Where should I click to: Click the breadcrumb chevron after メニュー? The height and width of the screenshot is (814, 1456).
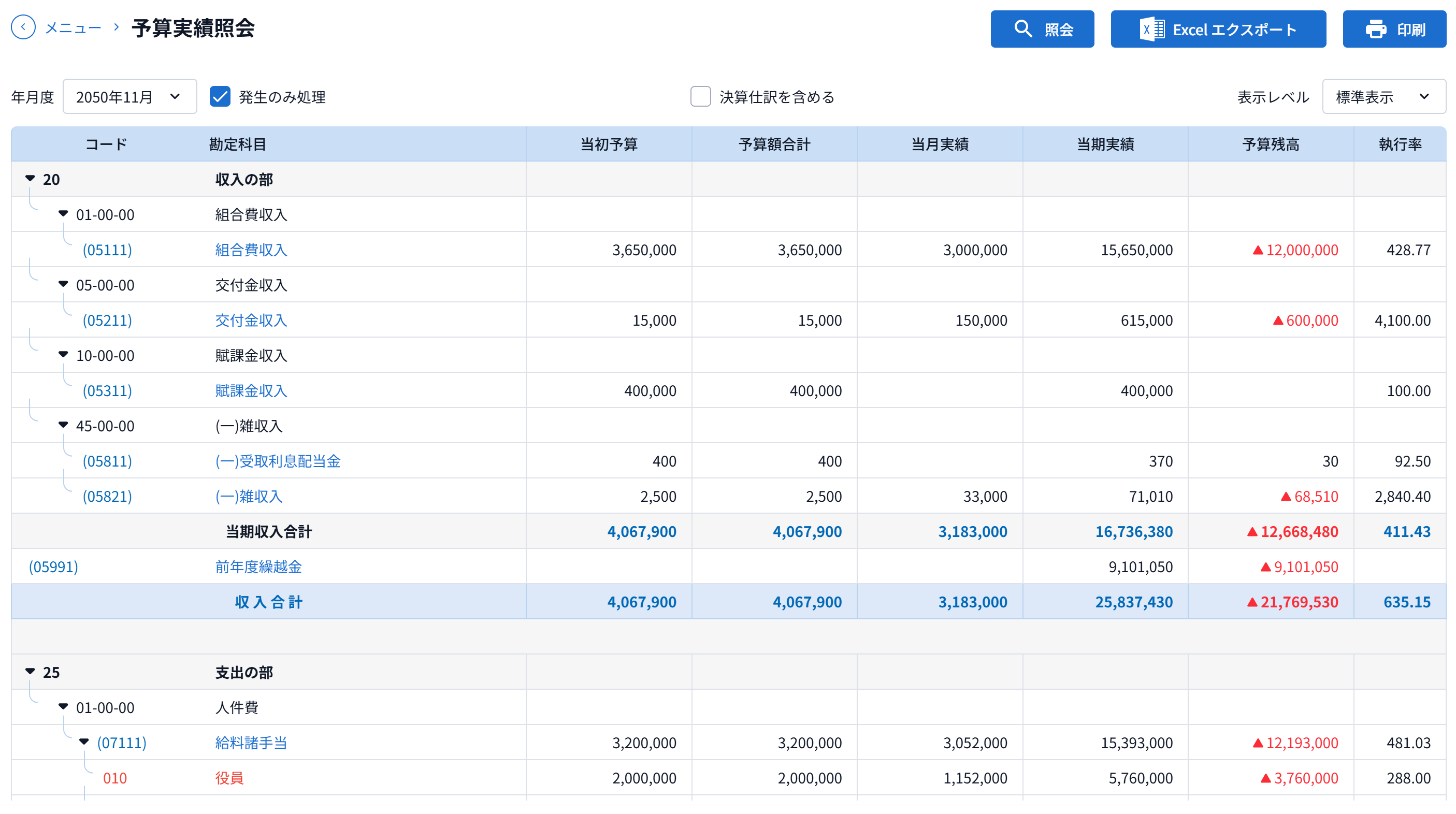pos(117,27)
